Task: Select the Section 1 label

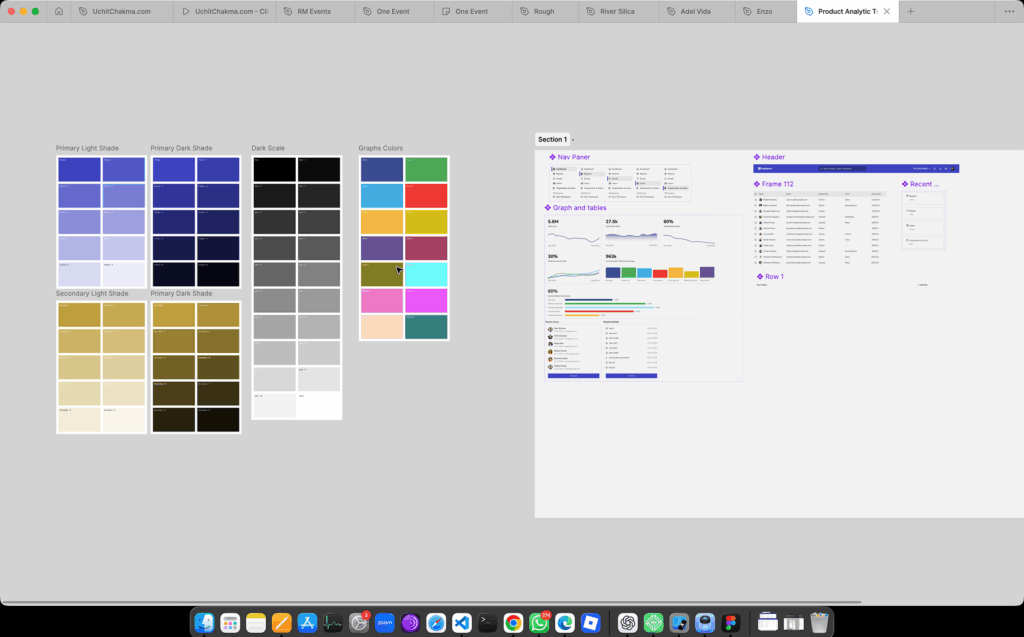Action: click(x=552, y=140)
